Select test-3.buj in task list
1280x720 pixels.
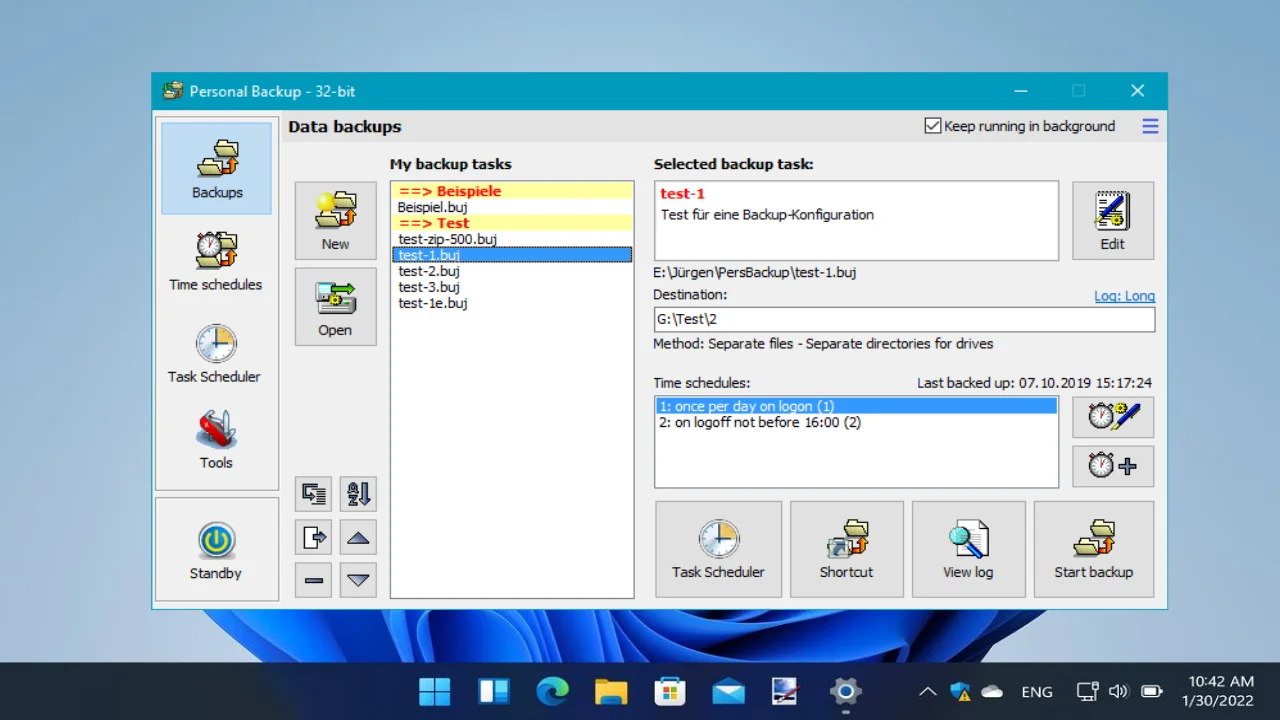pyautogui.click(x=512, y=287)
